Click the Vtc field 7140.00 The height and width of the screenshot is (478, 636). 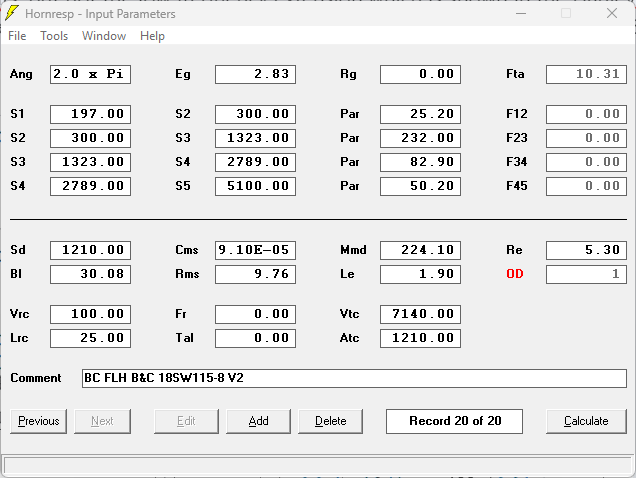click(420, 314)
